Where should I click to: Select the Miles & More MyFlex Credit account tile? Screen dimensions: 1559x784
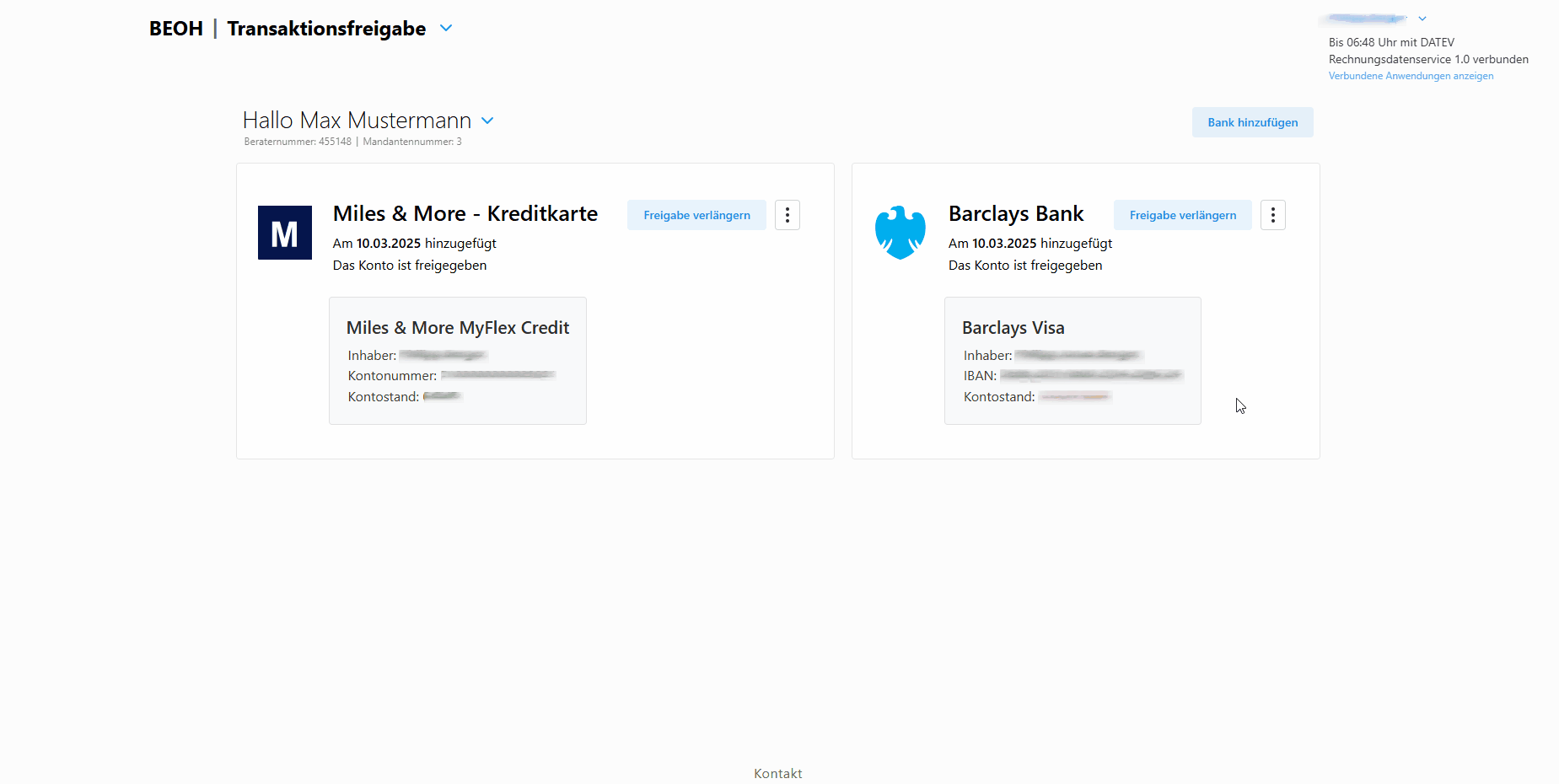point(458,361)
